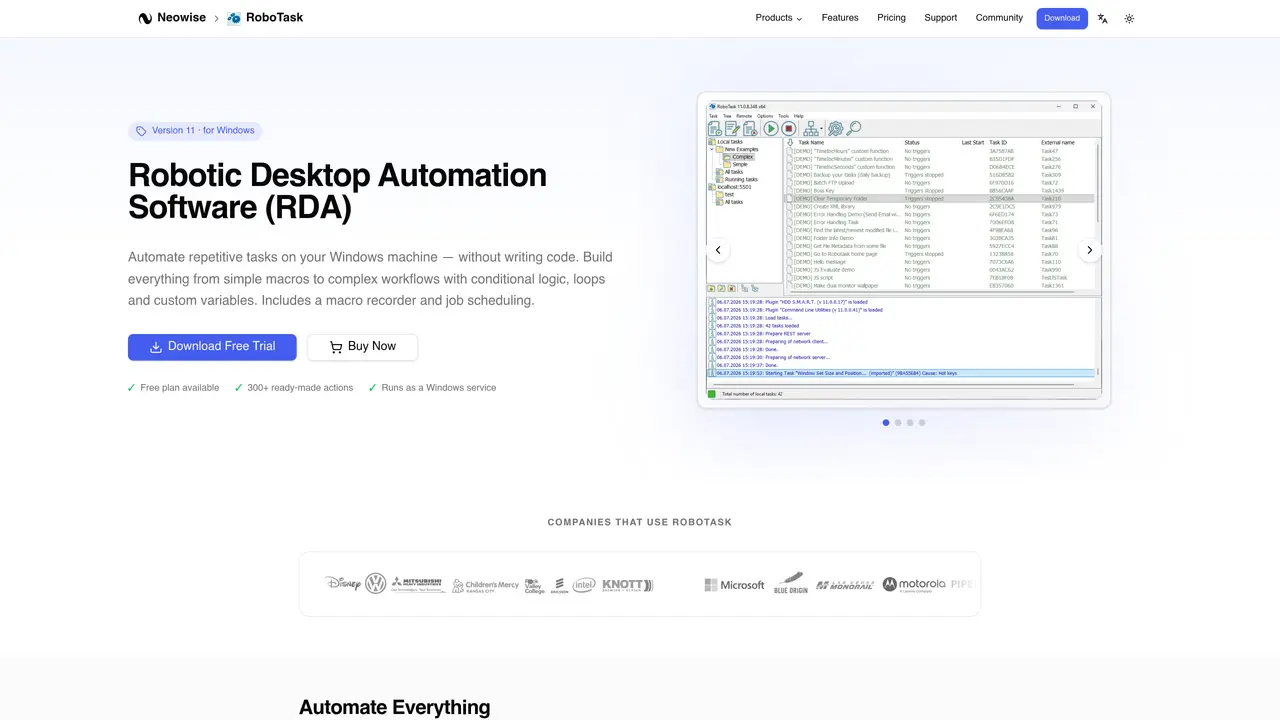Show the next carousel screenshot

(1089, 250)
